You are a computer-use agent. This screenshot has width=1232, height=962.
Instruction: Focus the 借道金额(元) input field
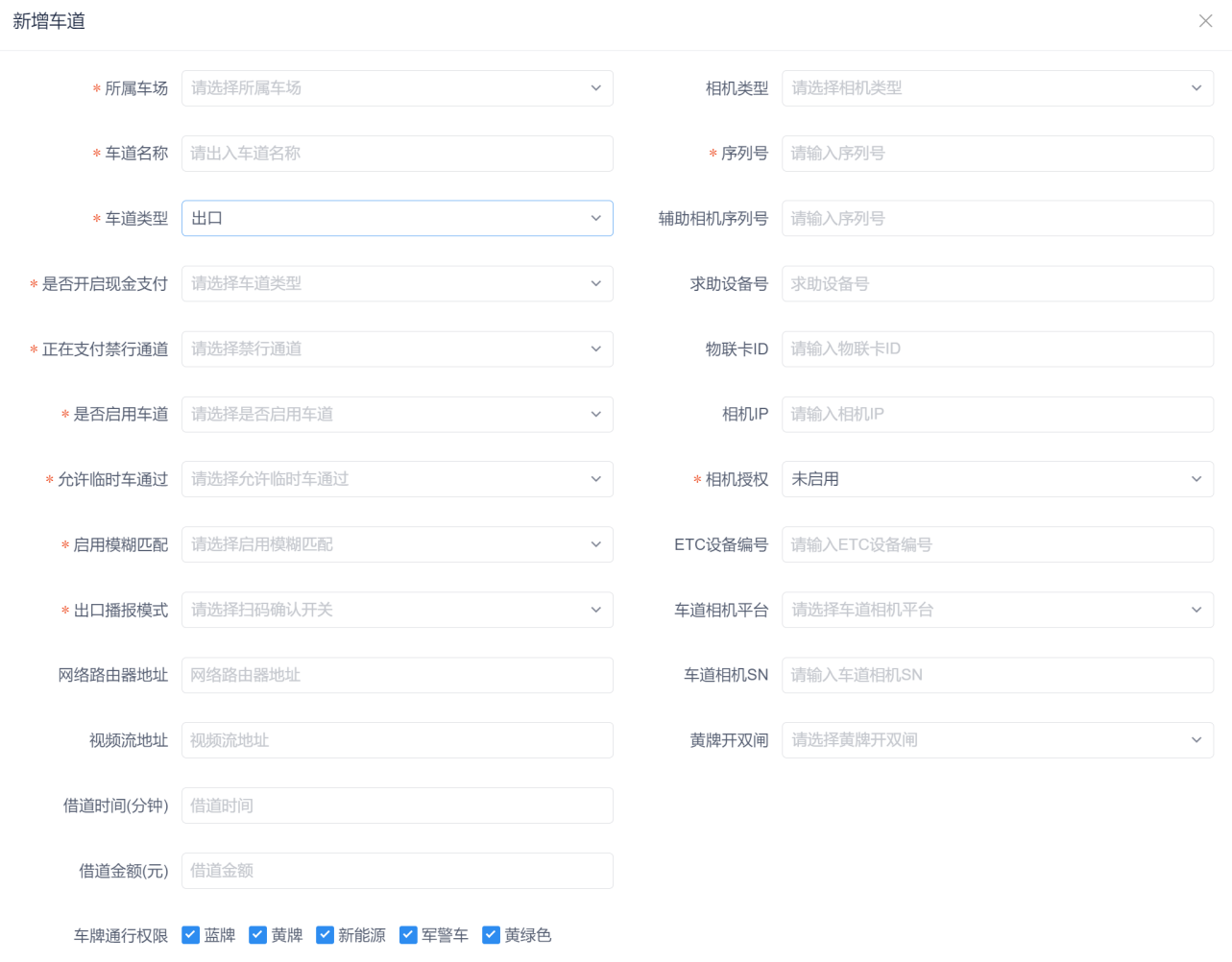pyautogui.click(x=398, y=871)
